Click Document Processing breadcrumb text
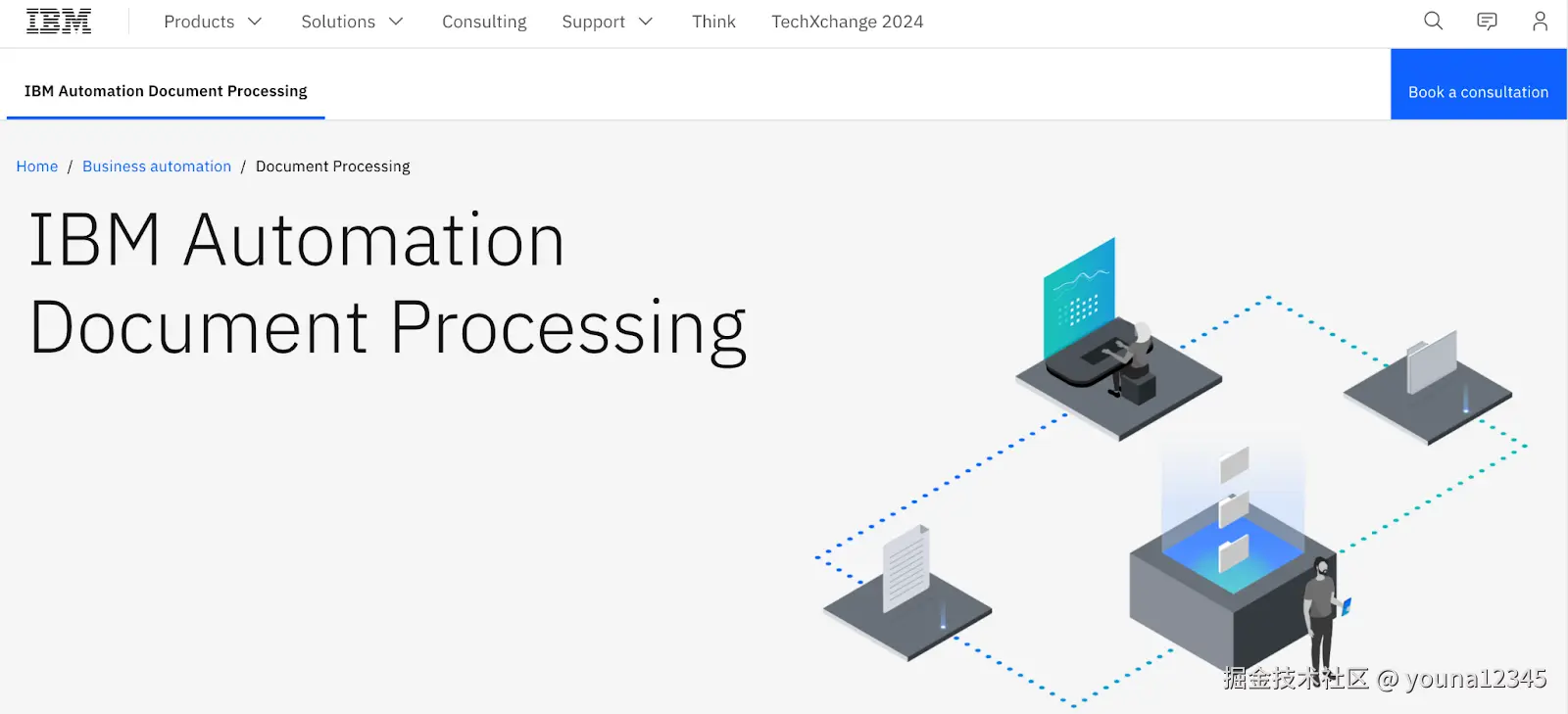The width and height of the screenshot is (1568, 714). 332,167
